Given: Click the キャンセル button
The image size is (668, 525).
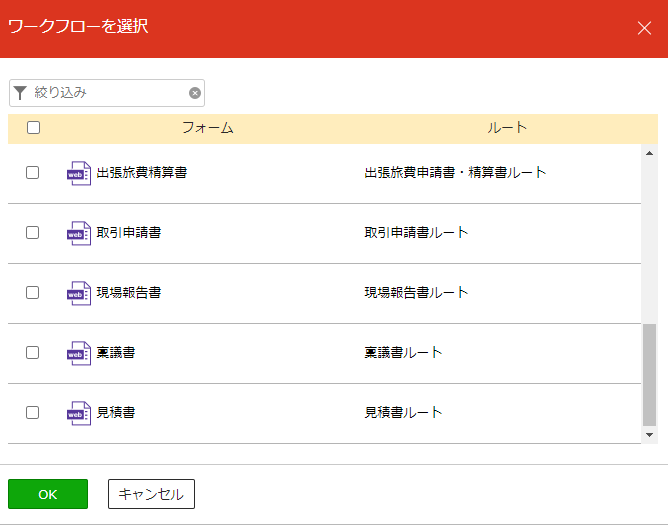Looking at the screenshot, I should click(151, 494).
